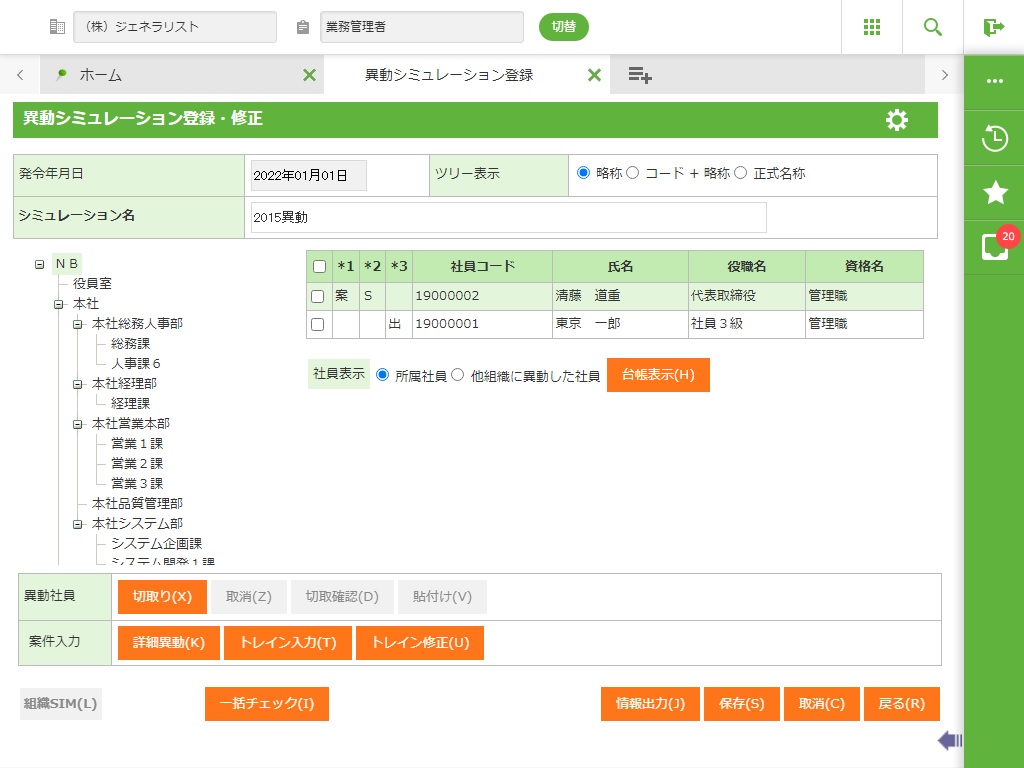
Task: Switch to the ホーム tab
Action: (x=100, y=75)
